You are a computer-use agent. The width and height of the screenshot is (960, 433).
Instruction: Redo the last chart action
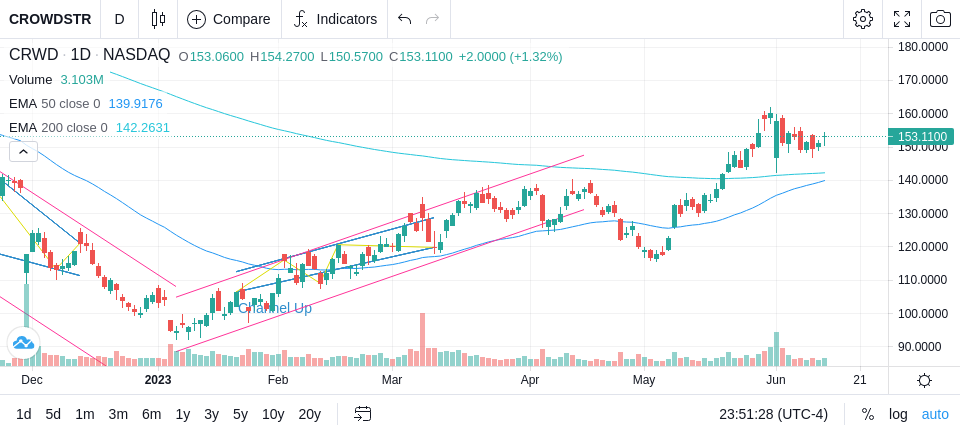point(433,19)
